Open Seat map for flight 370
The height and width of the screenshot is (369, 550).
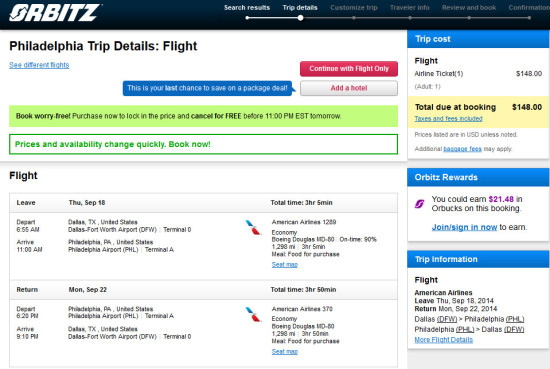pos(284,351)
